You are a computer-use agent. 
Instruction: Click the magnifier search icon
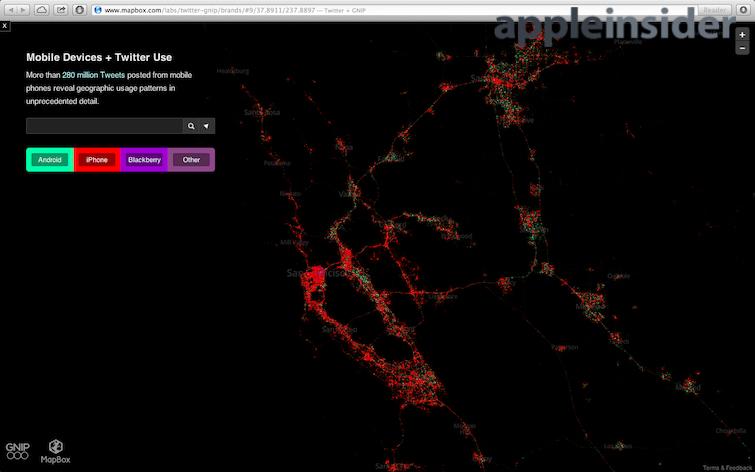(191, 126)
